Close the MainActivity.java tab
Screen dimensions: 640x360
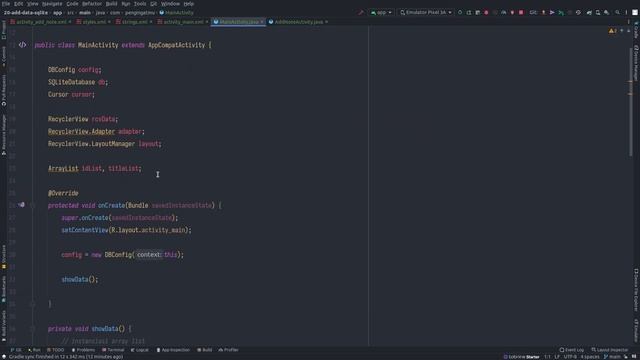[x=262, y=22]
